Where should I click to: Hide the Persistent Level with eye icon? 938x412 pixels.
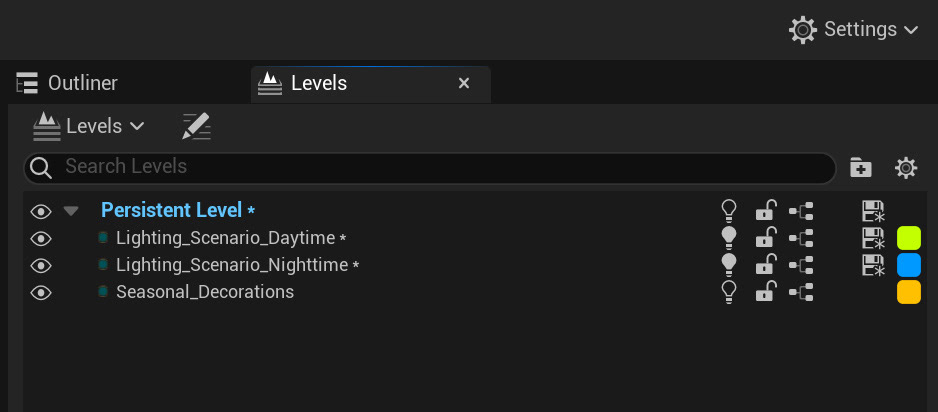coord(41,210)
